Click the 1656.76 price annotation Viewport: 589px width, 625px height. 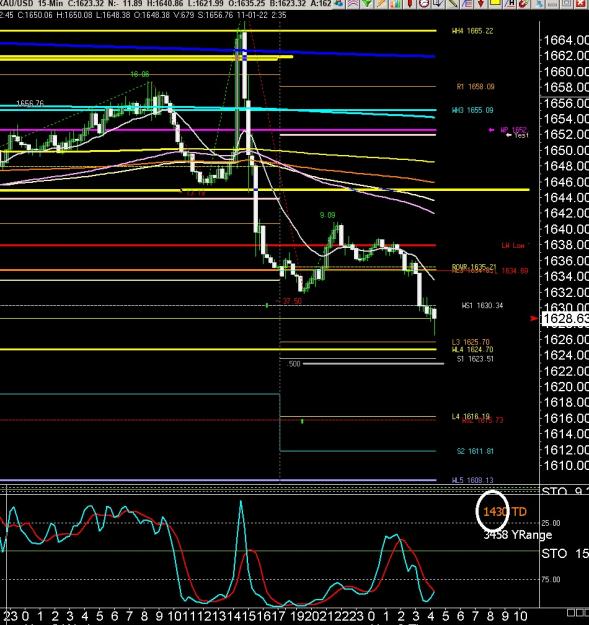click(x=30, y=103)
